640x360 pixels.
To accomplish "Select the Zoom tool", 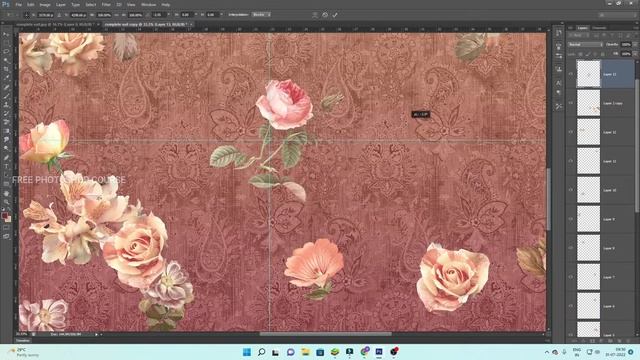I will pyautogui.click(x=6, y=202).
